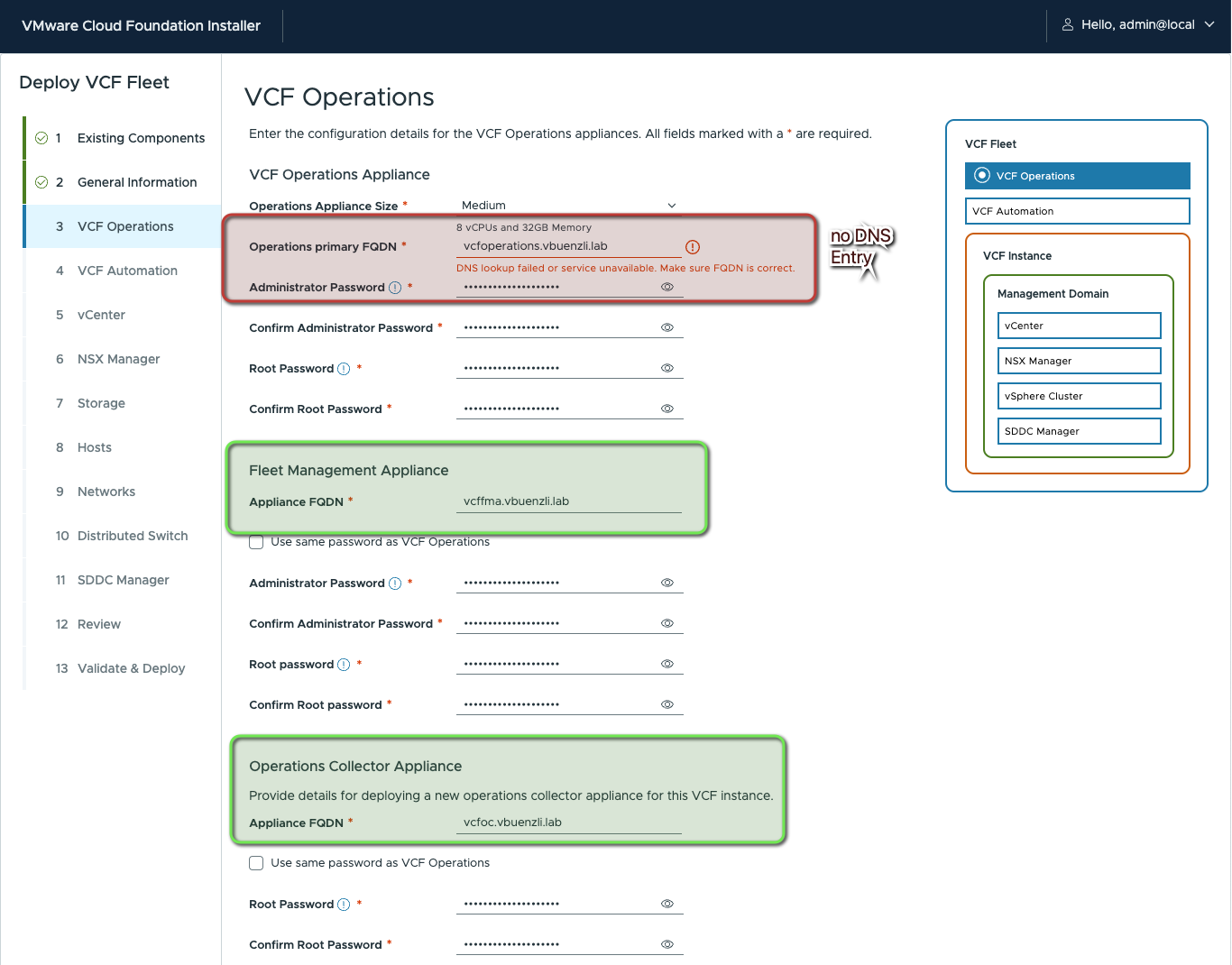Enable Fleet Management 'Use same password as VCF Operations'
This screenshot has width=1232, height=965.
pos(256,542)
